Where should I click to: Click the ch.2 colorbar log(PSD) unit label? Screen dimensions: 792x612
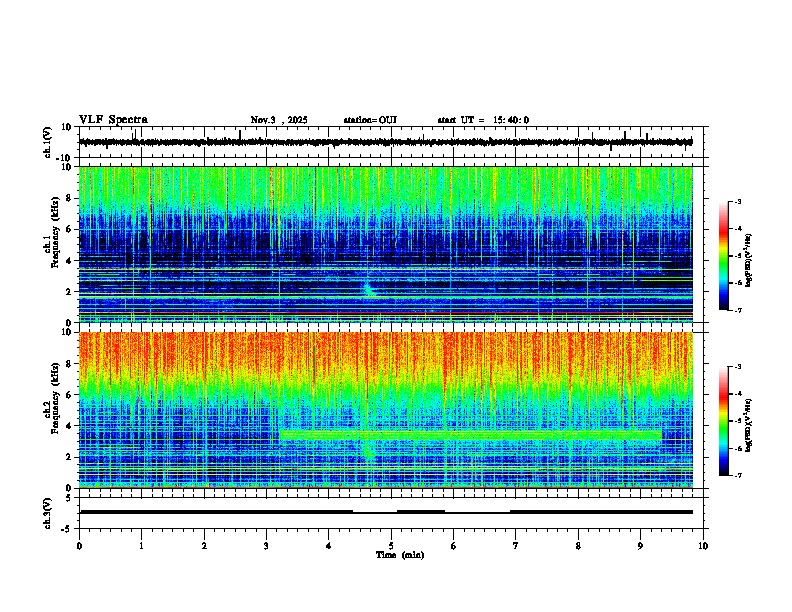tap(749, 425)
